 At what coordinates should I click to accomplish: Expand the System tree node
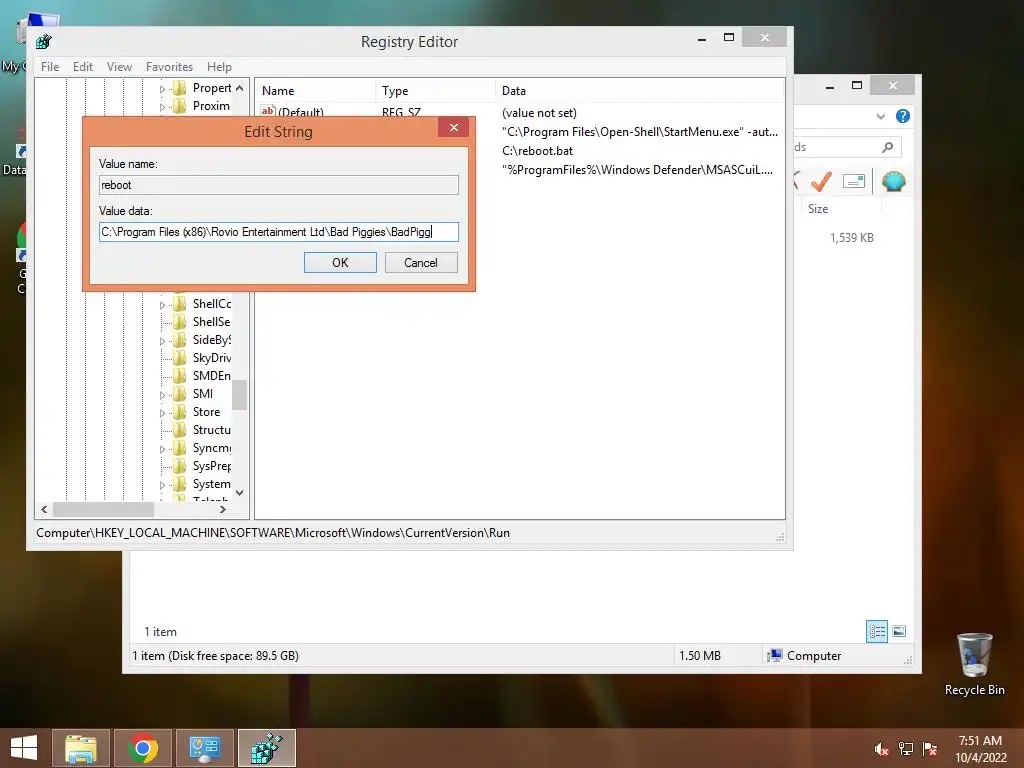coord(162,485)
